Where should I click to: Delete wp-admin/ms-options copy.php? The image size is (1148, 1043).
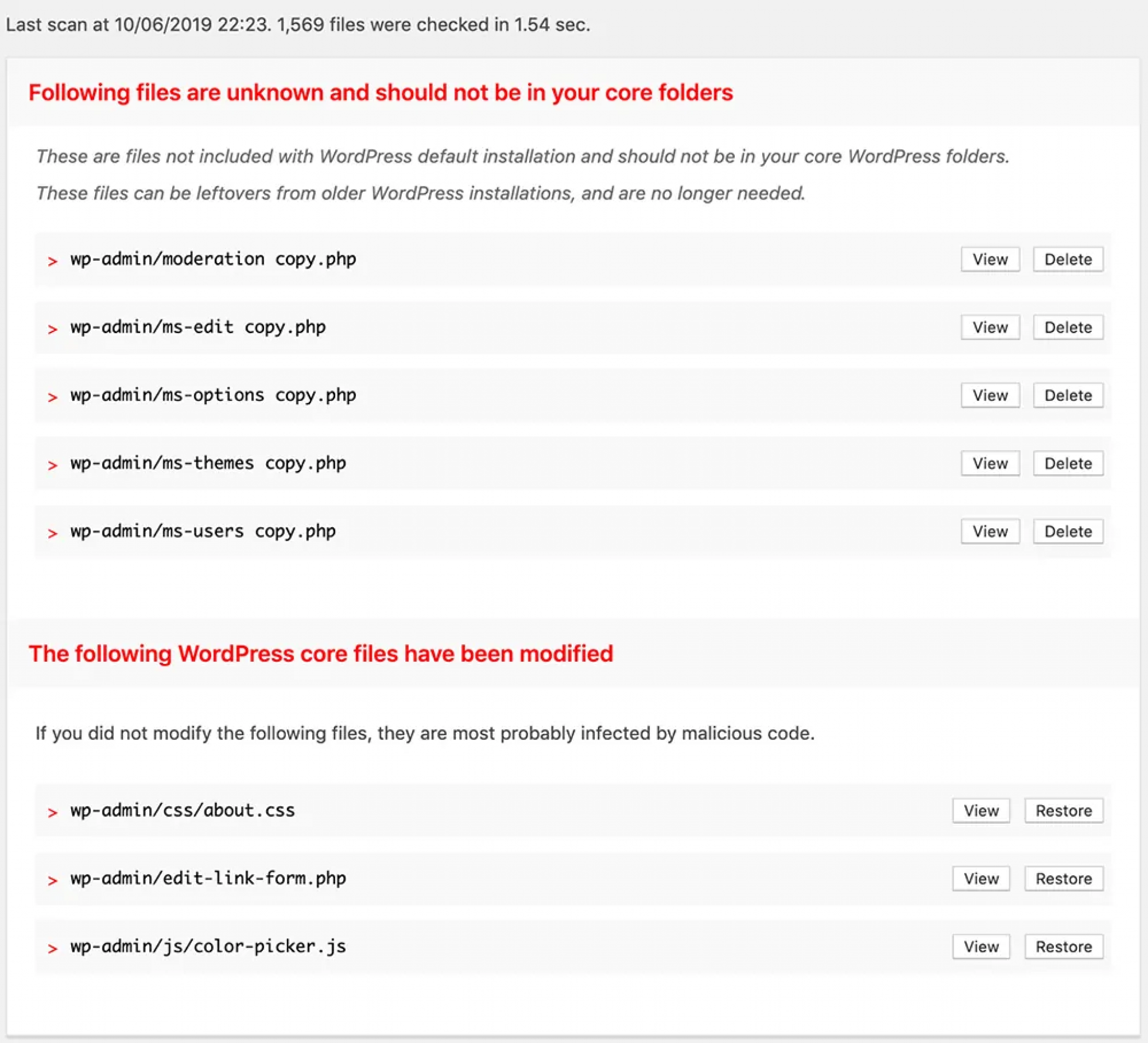(1068, 395)
